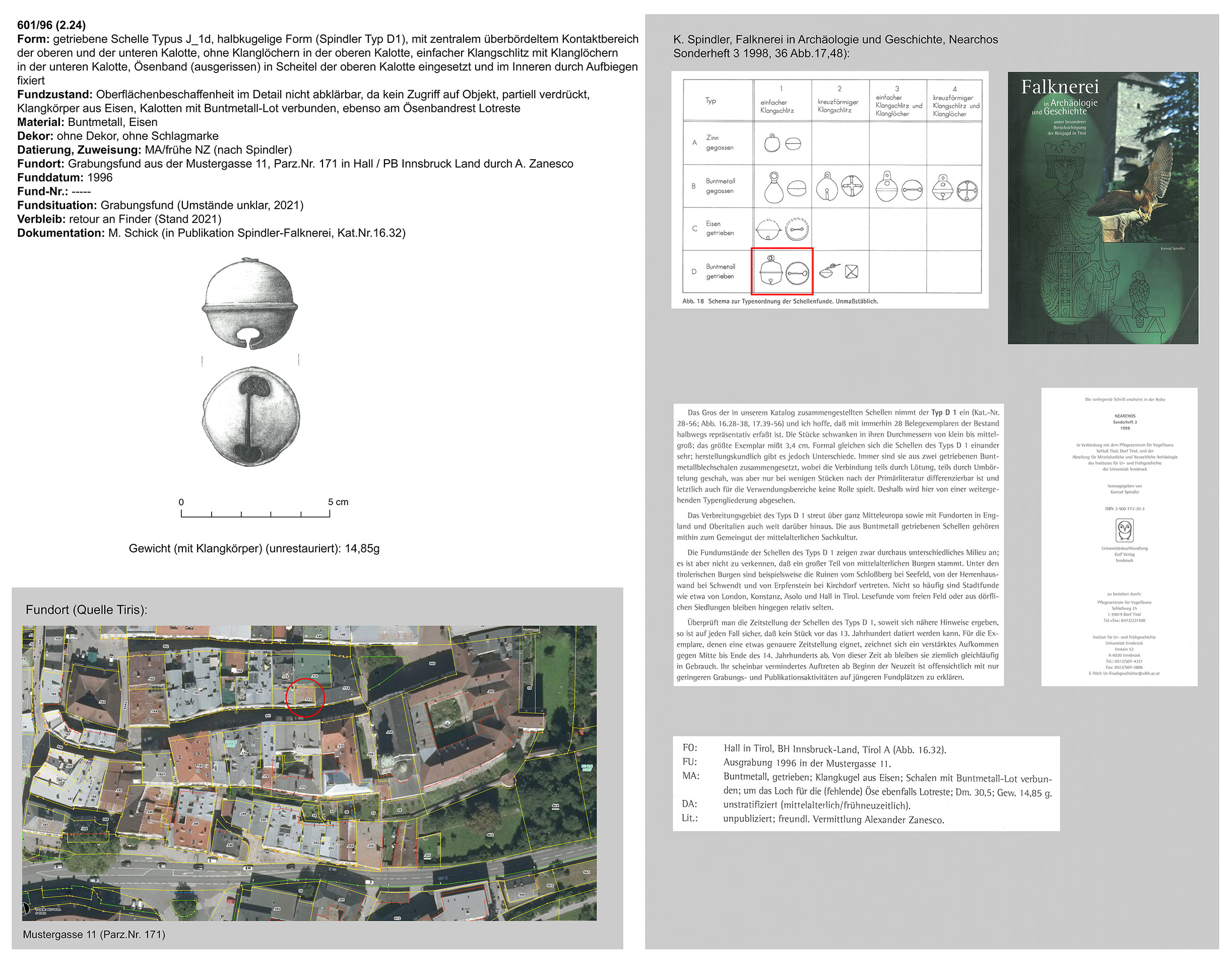The width and height of the screenshot is (1232, 967).
Task: Click the Fundort (Quelle Tiris) label
Action: (86, 610)
